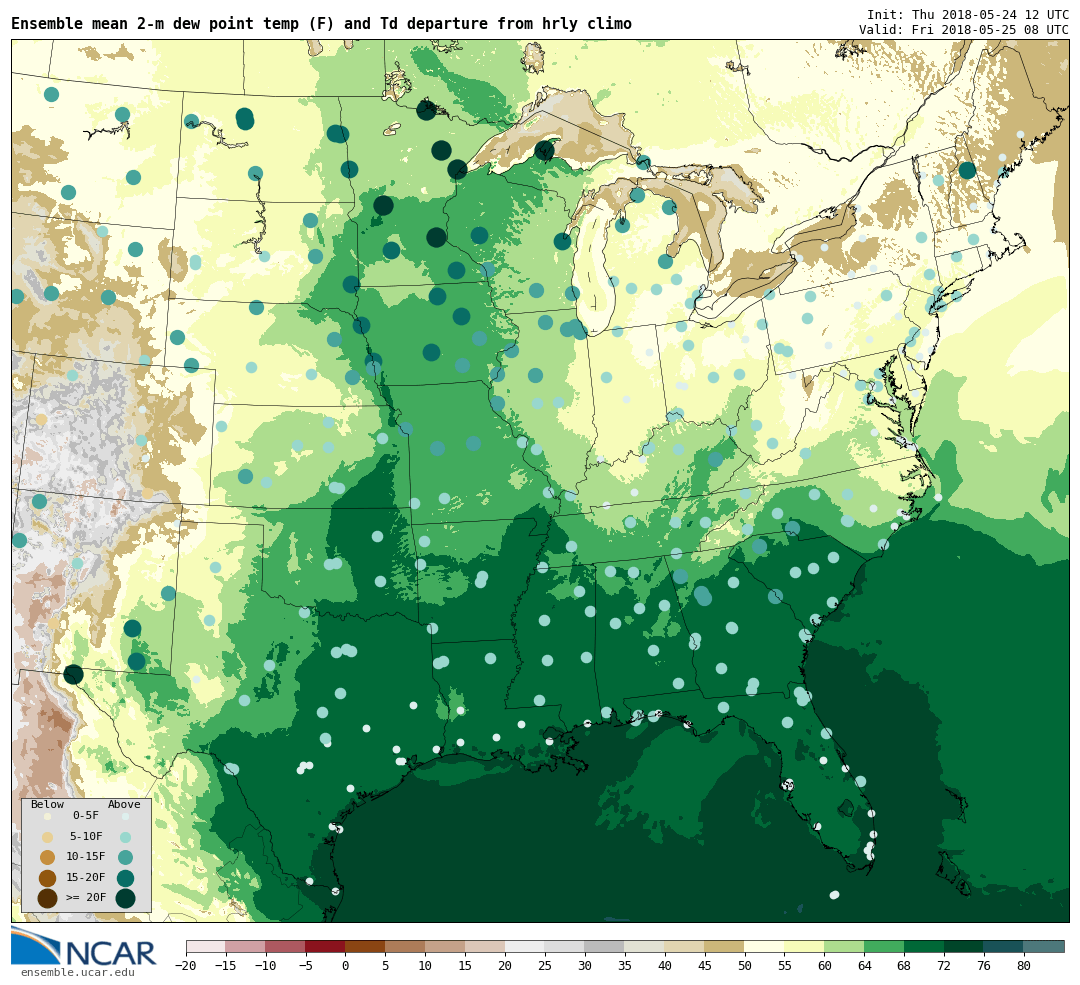Screen dimensions: 1080x985
Task: Click the Below >= 20F darkest brown circle
Action: 48,898
